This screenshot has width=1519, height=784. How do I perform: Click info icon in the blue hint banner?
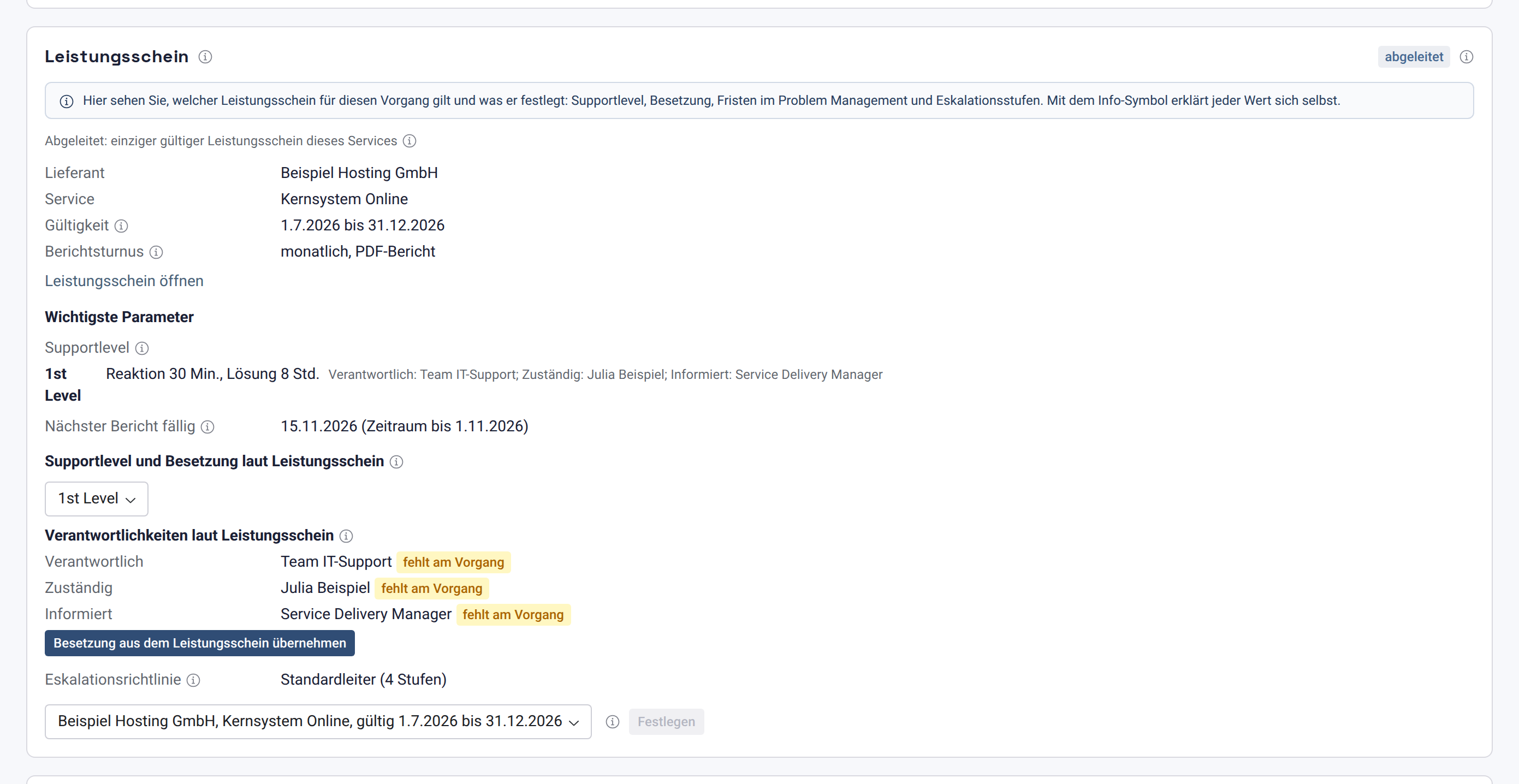(67, 101)
